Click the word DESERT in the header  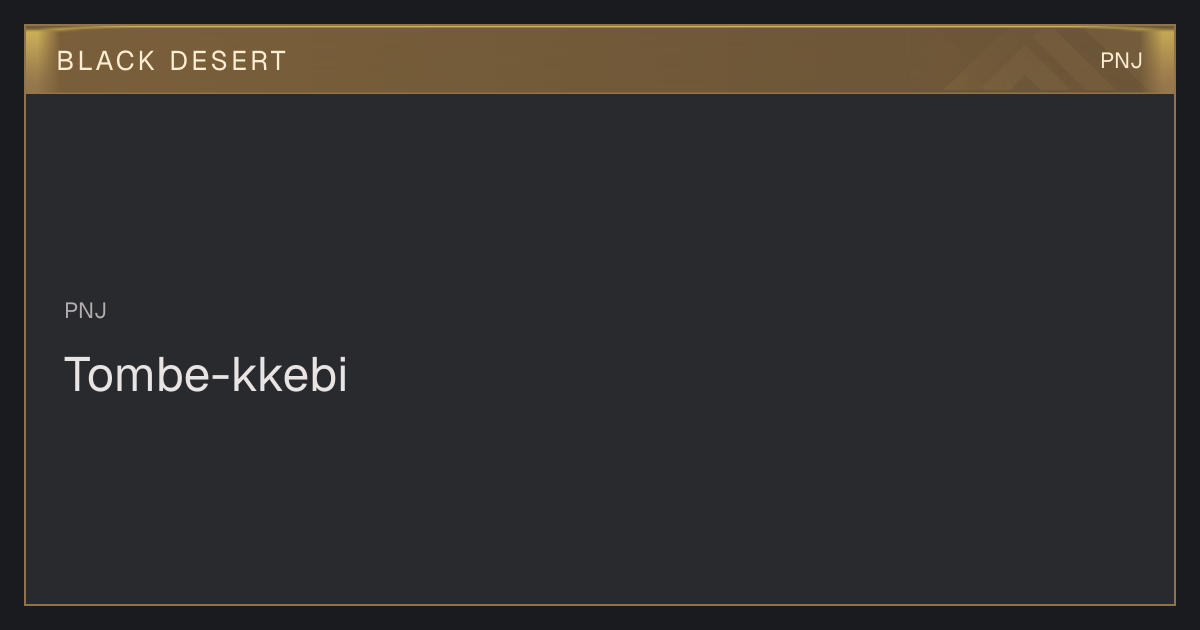(229, 61)
